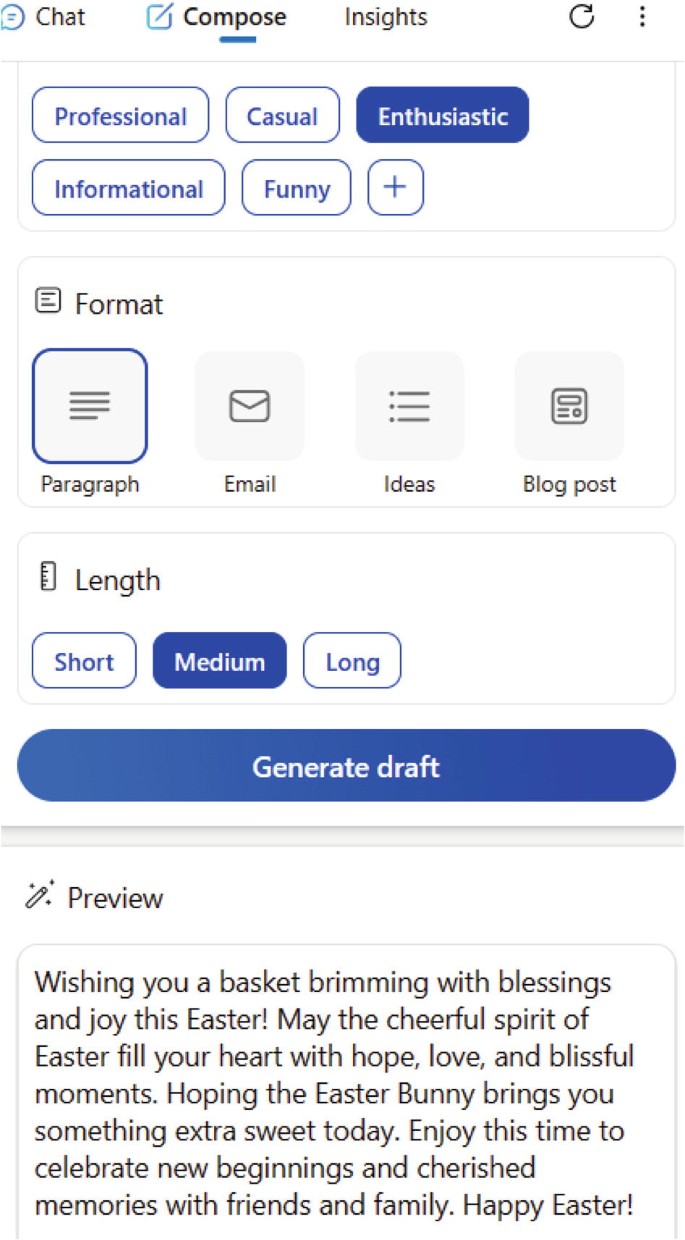Choose the Email format icon
The height and width of the screenshot is (1240, 685).
pos(249,406)
